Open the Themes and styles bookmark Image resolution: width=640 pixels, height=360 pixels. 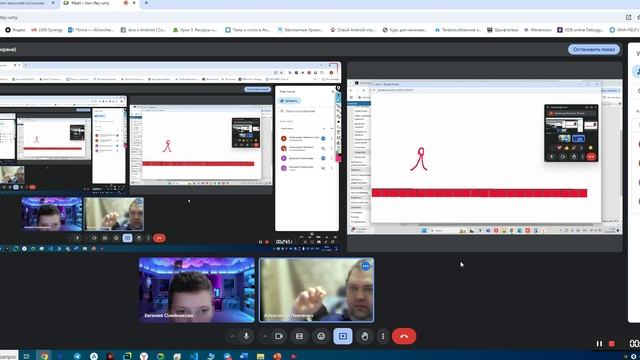(x=248, y=30)
